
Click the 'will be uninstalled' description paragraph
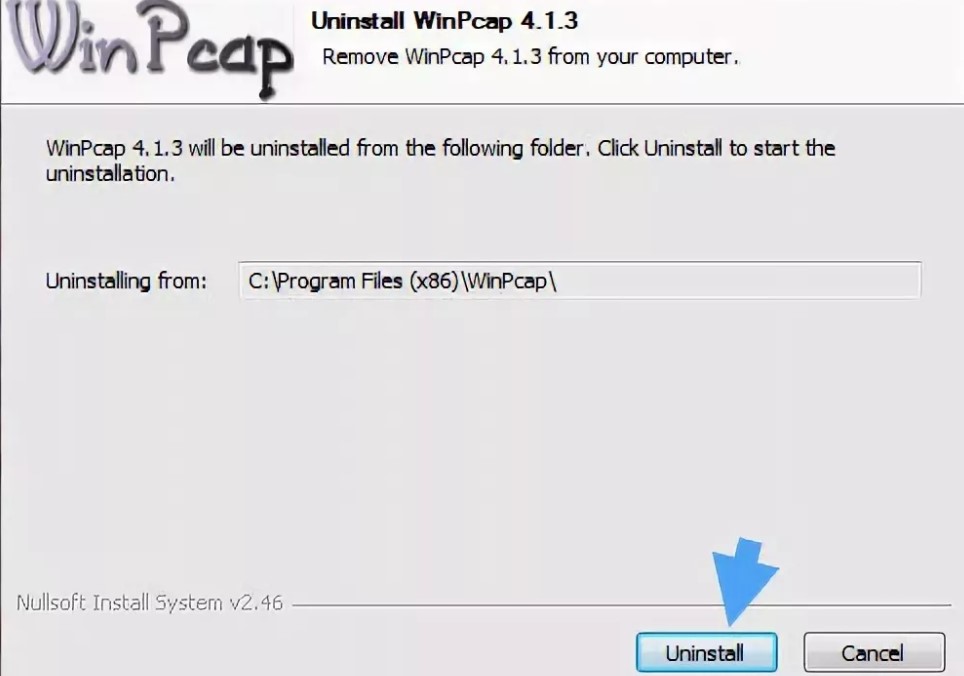coord(440,160)
